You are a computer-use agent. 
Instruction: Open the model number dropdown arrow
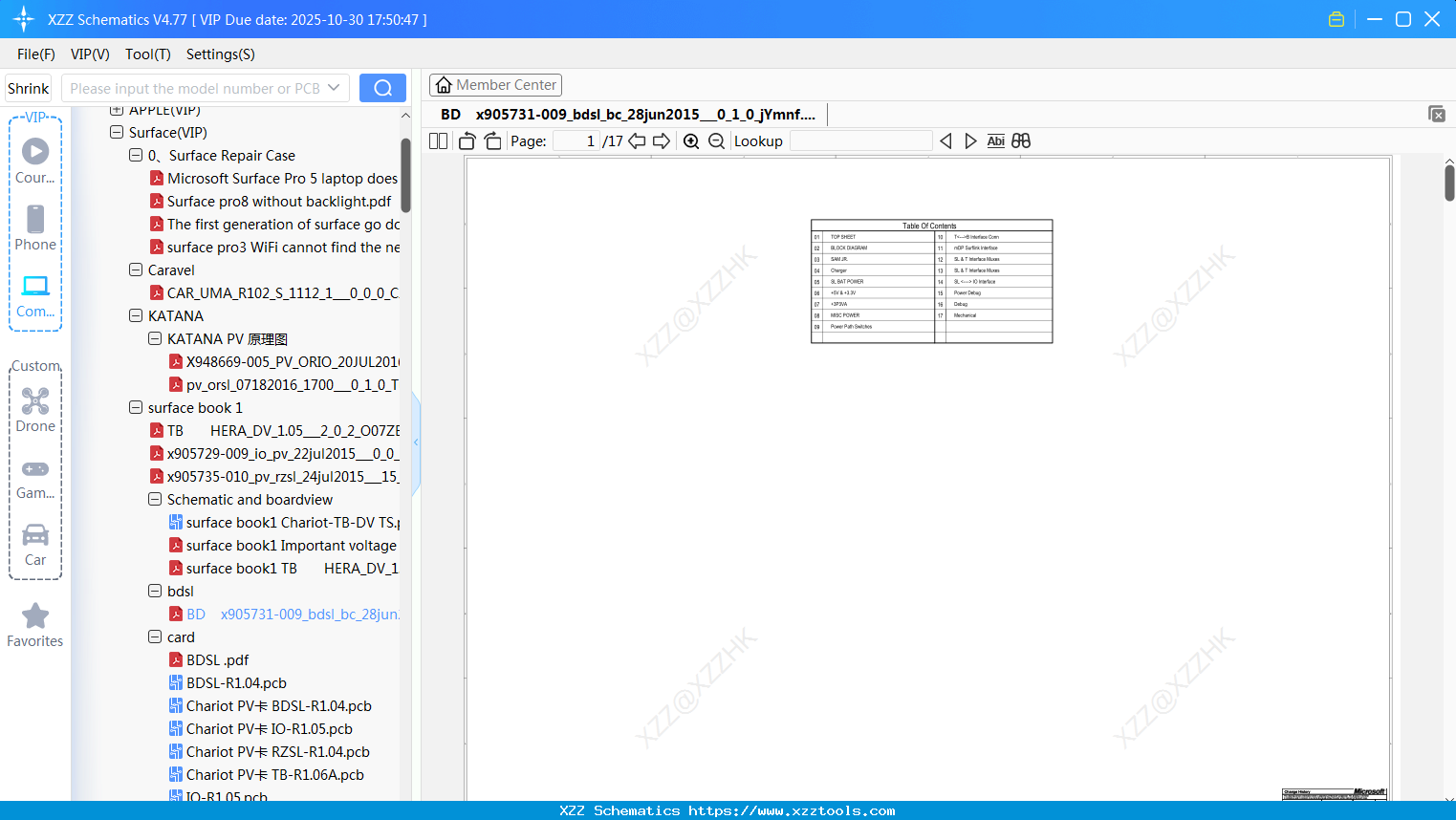pyautogui.click(x=334, y=88)
